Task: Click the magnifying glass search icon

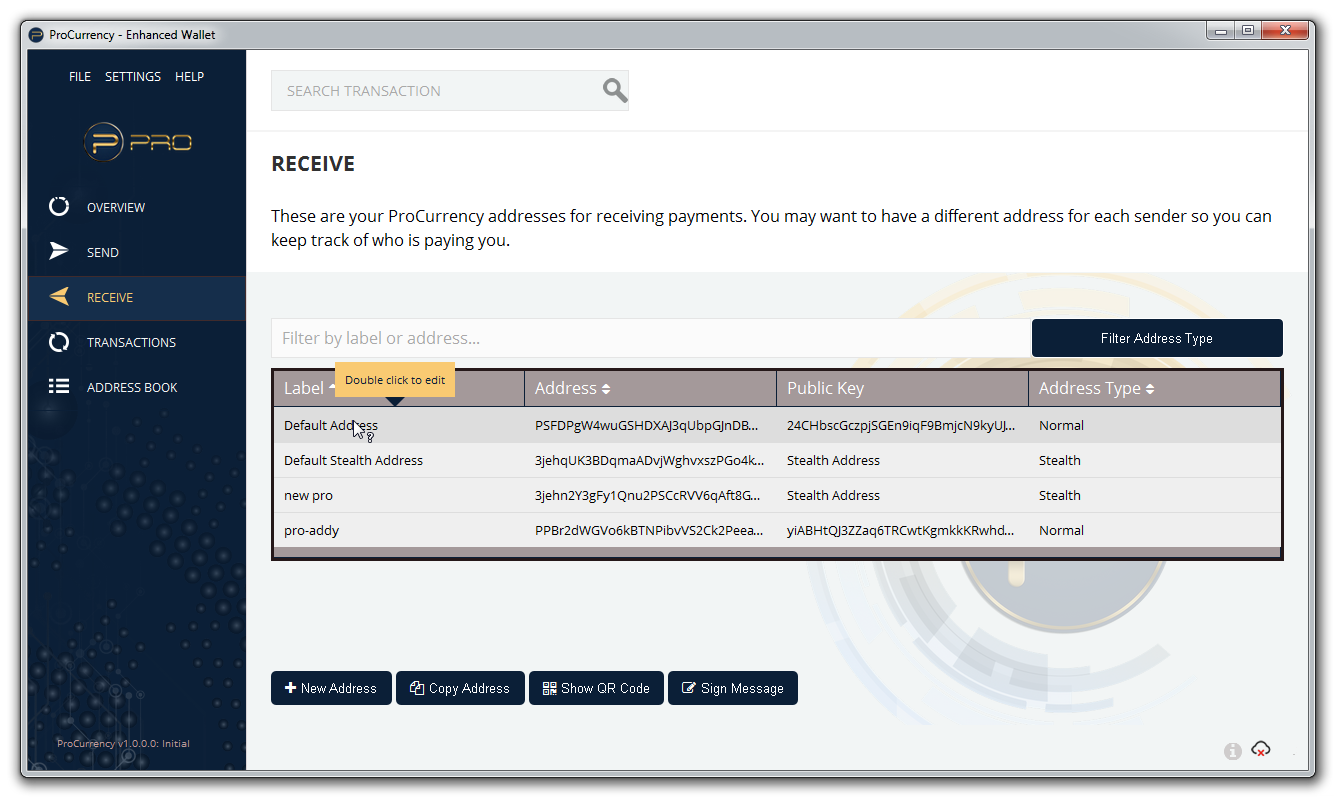Action: pos(615,91)
